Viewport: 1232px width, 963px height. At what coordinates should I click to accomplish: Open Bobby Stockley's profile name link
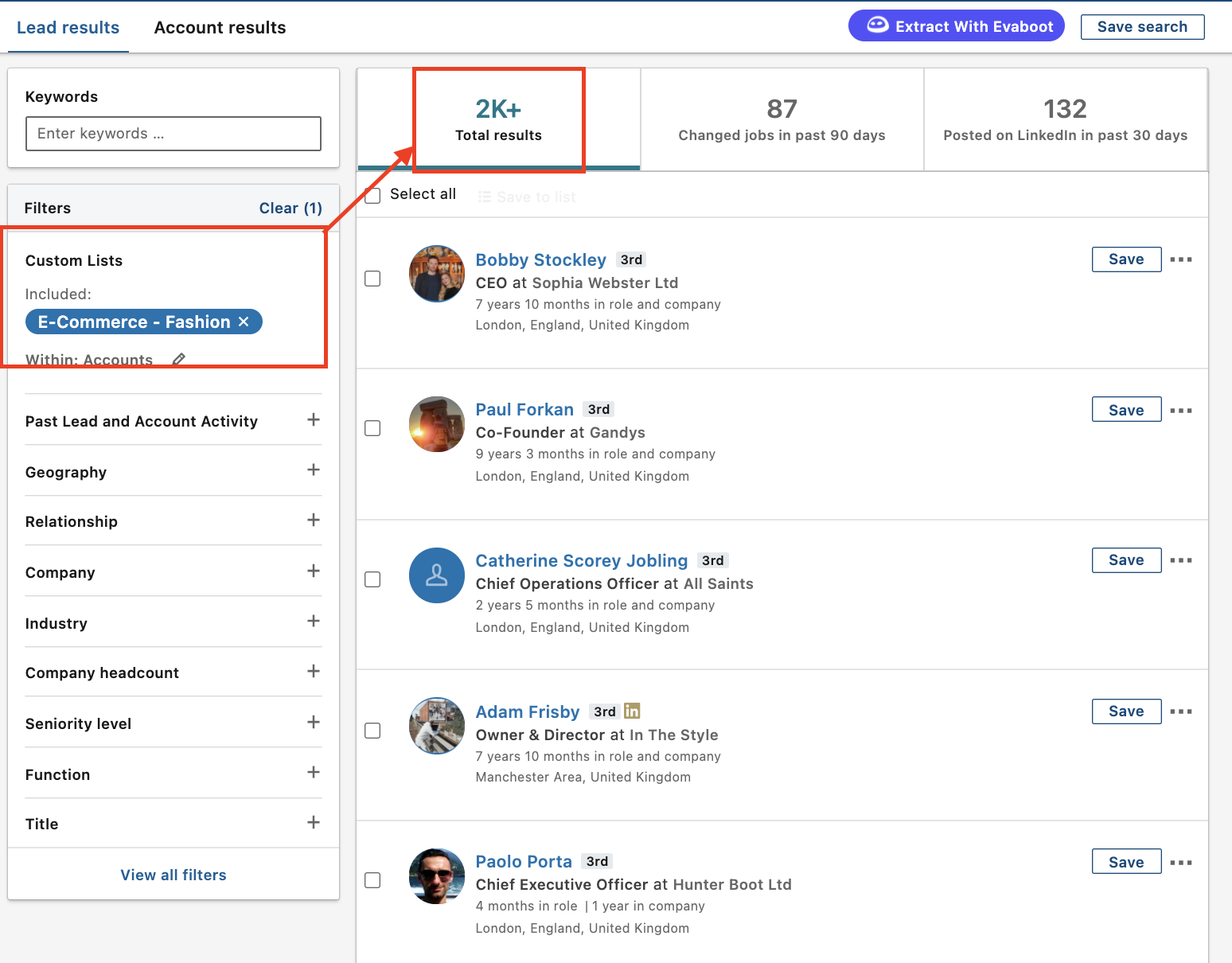pyautogui.click(x=540, y=259)
